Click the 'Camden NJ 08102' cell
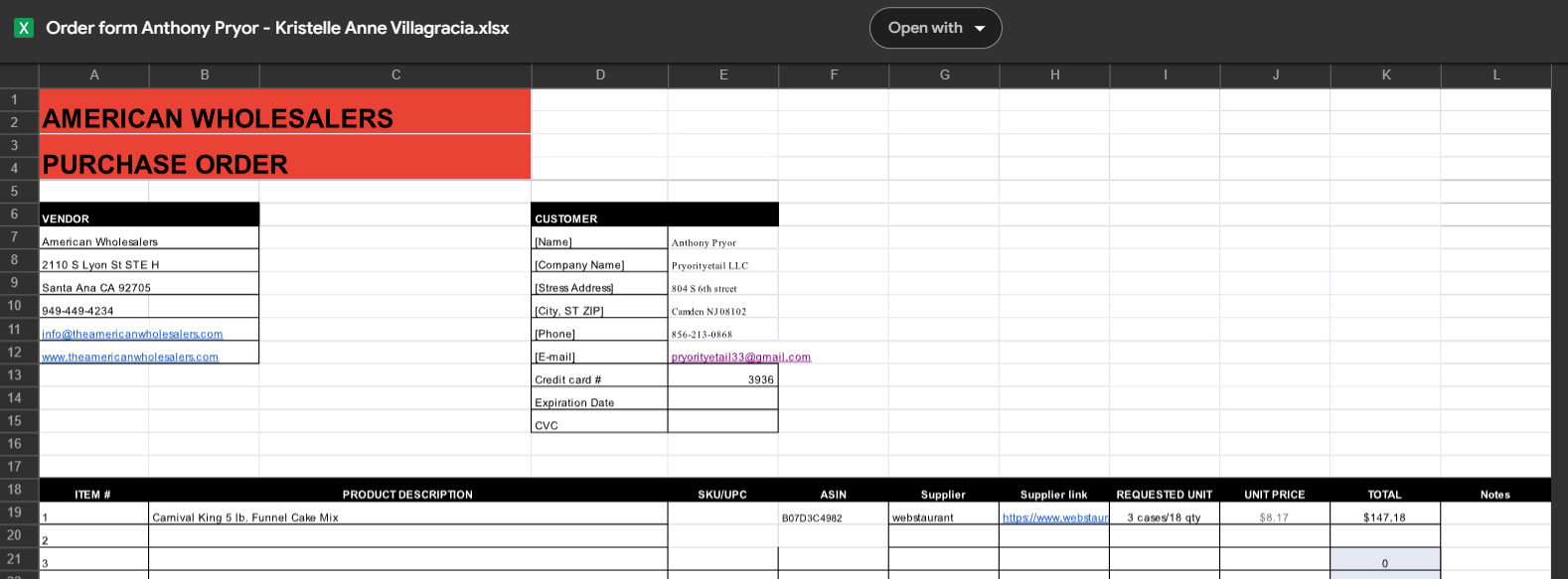1568x579 pixels. pyautogui.click(x=723, y=306)
